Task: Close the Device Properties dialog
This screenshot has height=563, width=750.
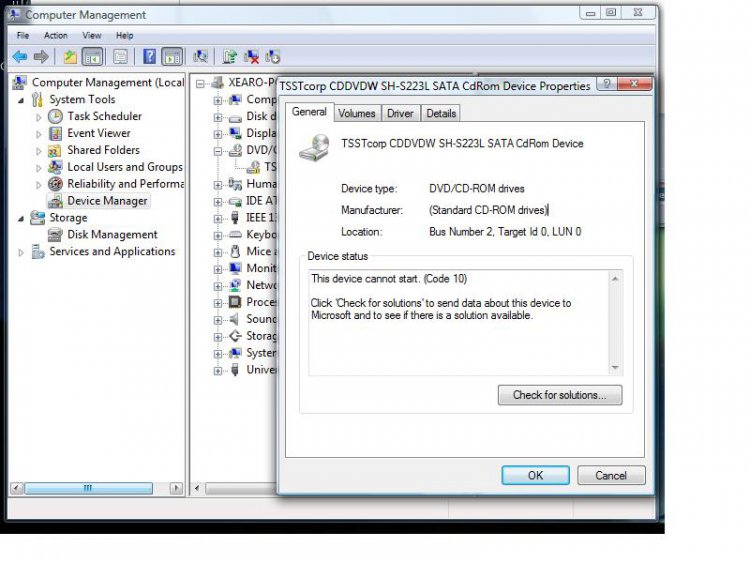Action: [635, 84]
